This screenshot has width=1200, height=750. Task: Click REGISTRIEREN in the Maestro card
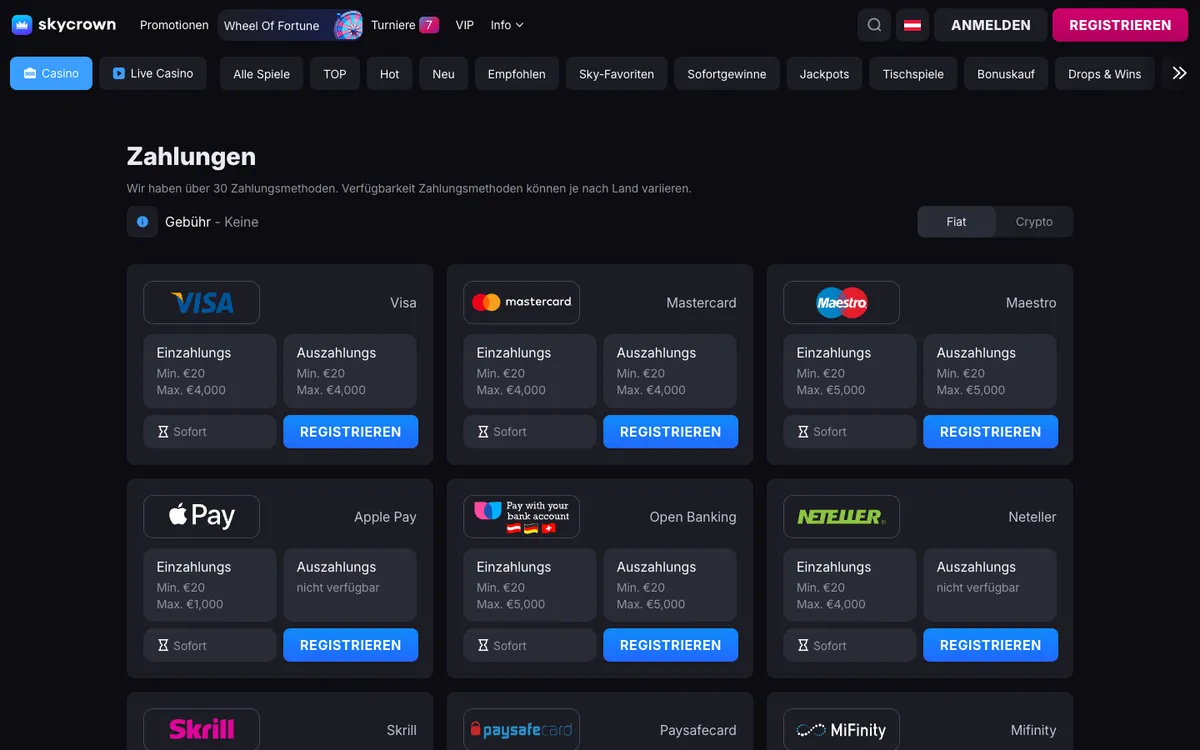click(x=991, y=432)
